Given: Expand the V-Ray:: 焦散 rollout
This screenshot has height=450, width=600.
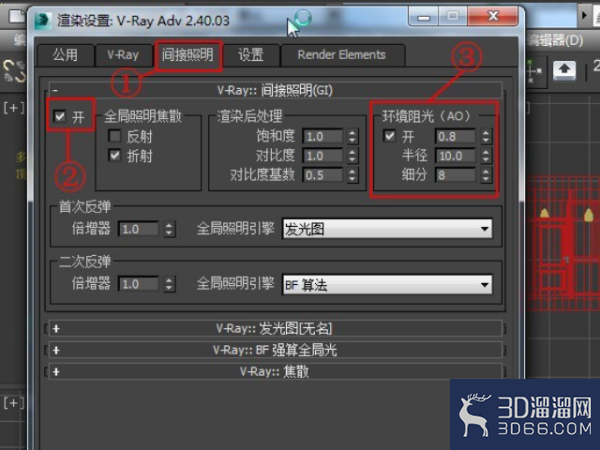Looking at the screenshot, I should point(275,372).
